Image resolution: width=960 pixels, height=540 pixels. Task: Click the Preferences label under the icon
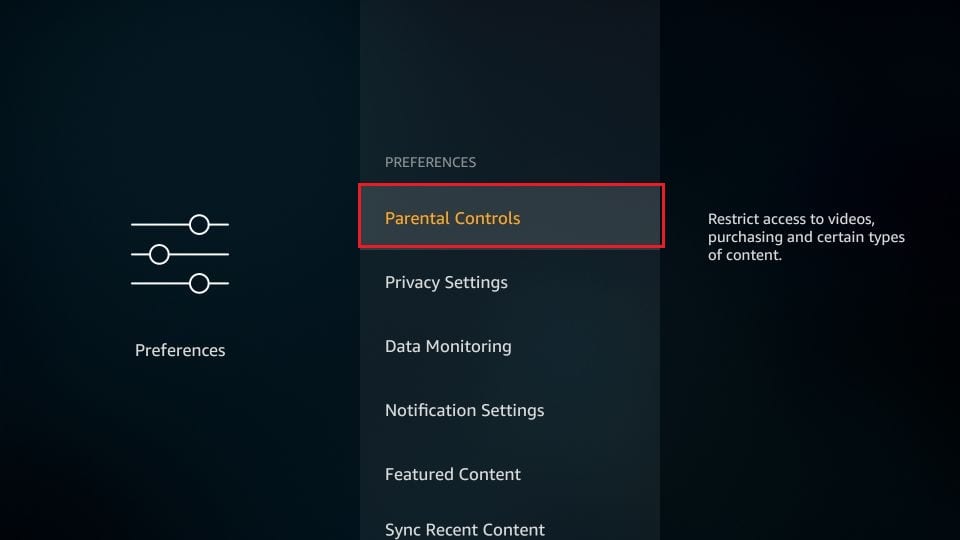pyautogui.click(x=180, y=350)
